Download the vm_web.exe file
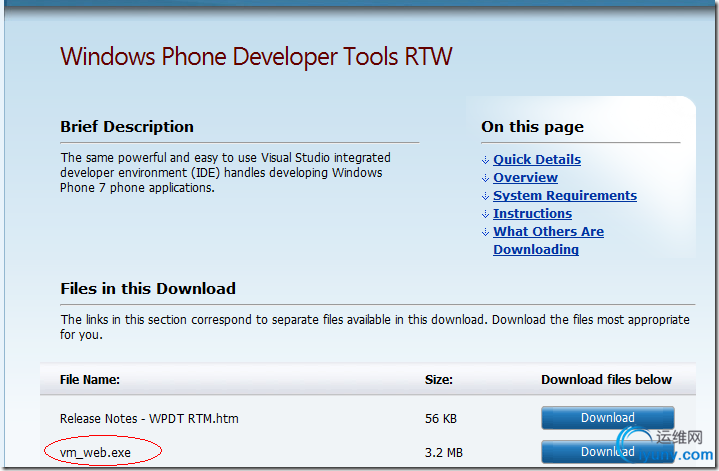 (x=608, y=452)
